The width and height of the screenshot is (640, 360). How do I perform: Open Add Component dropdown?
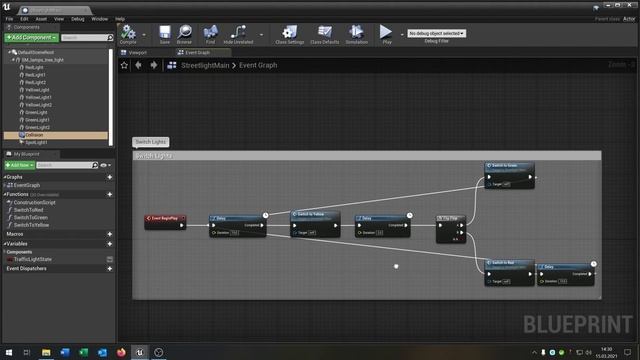pyautogui.click(x=31, y=38)
